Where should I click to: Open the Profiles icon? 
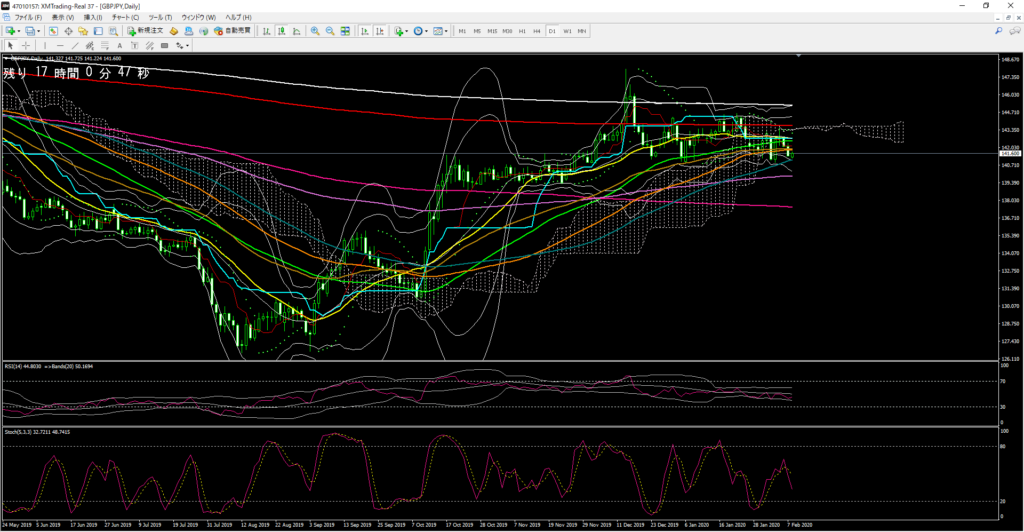coord(30,31)
